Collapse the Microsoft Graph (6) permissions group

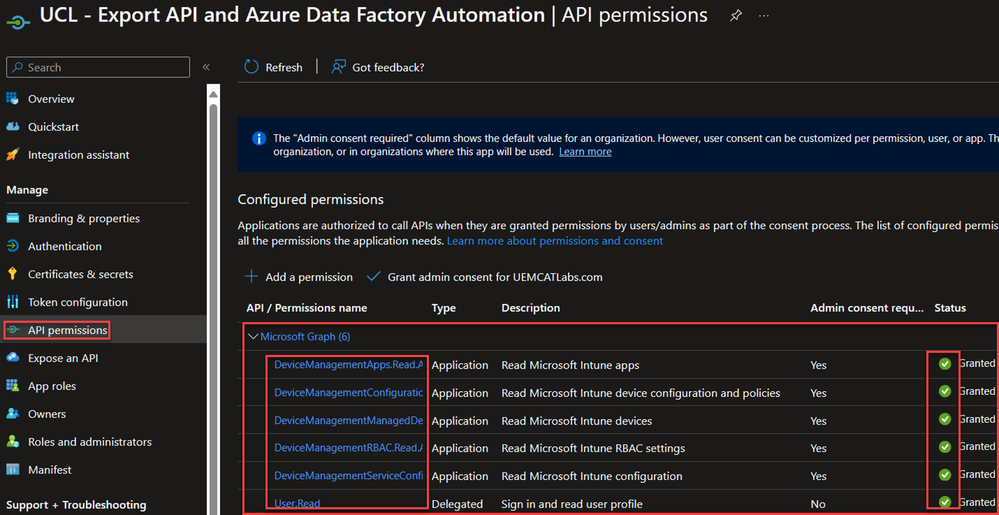(253, 337)
